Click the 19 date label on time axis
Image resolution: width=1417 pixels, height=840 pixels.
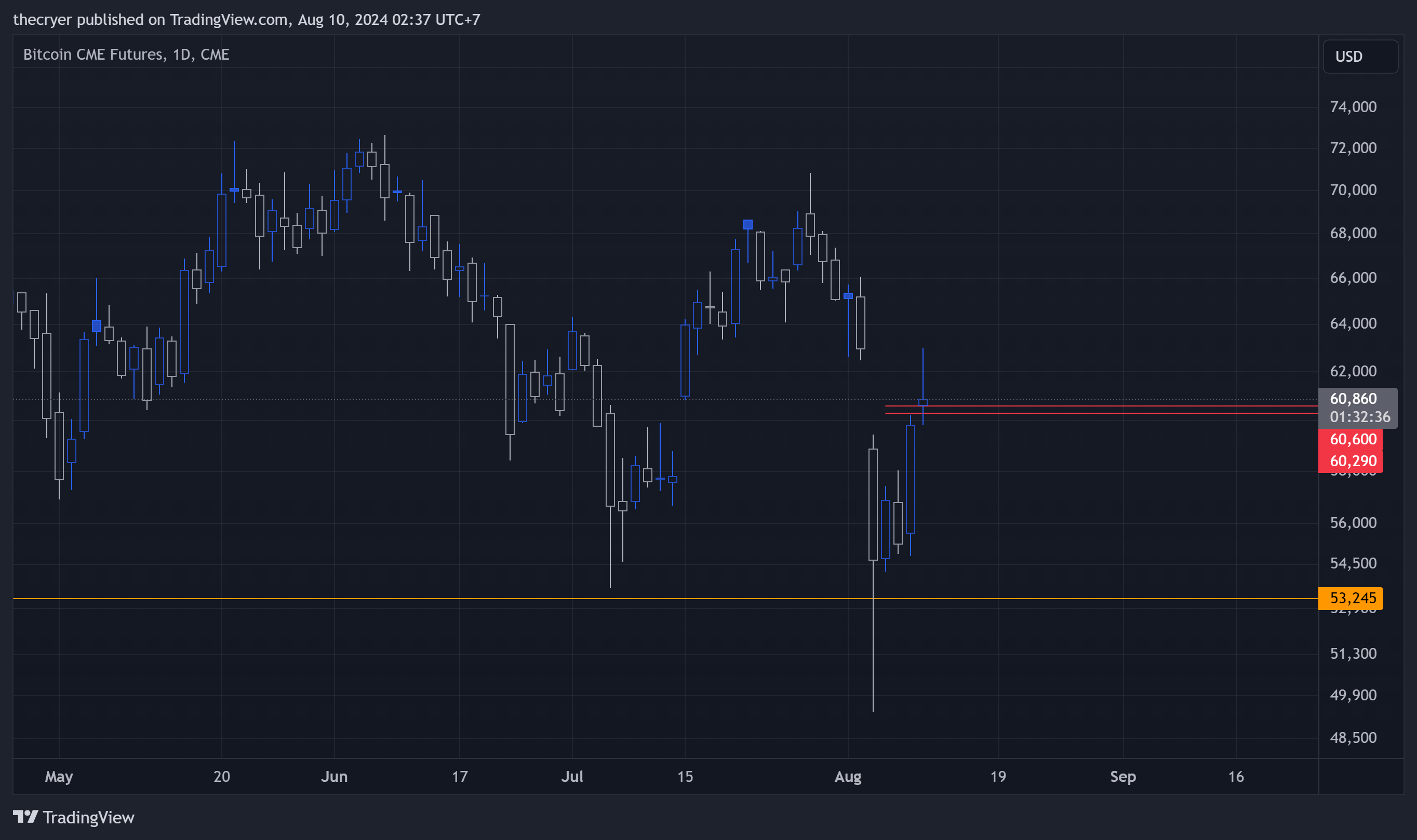998,777
